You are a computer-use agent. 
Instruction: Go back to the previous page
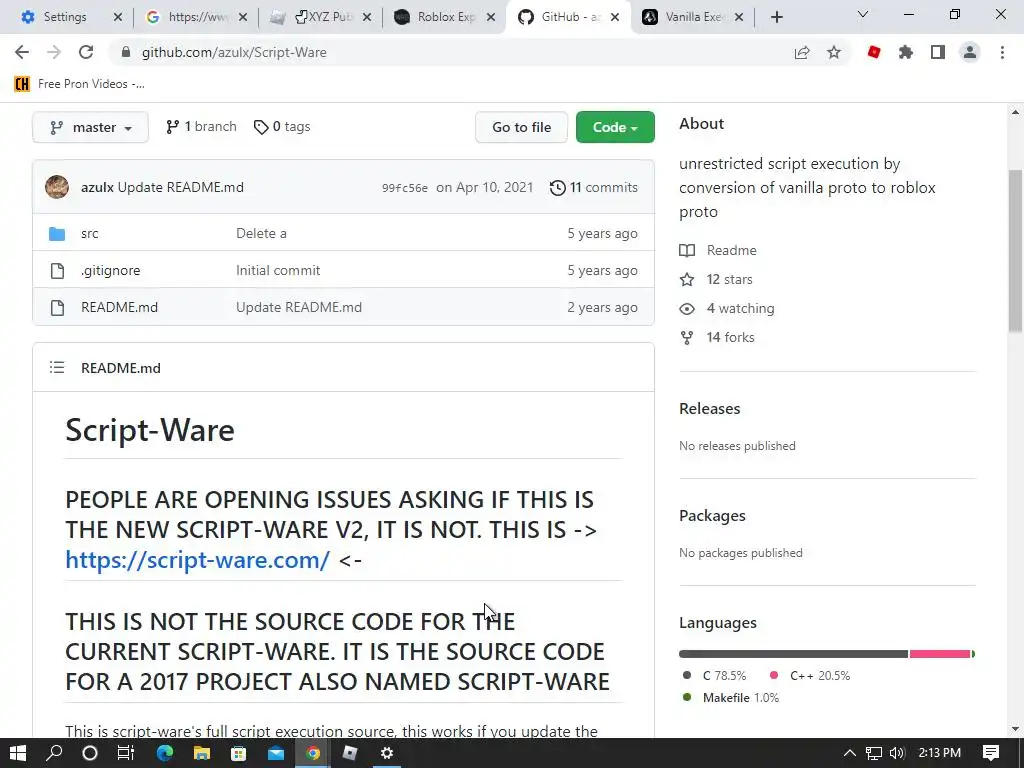pyautogui.click(x=22, y=52)
